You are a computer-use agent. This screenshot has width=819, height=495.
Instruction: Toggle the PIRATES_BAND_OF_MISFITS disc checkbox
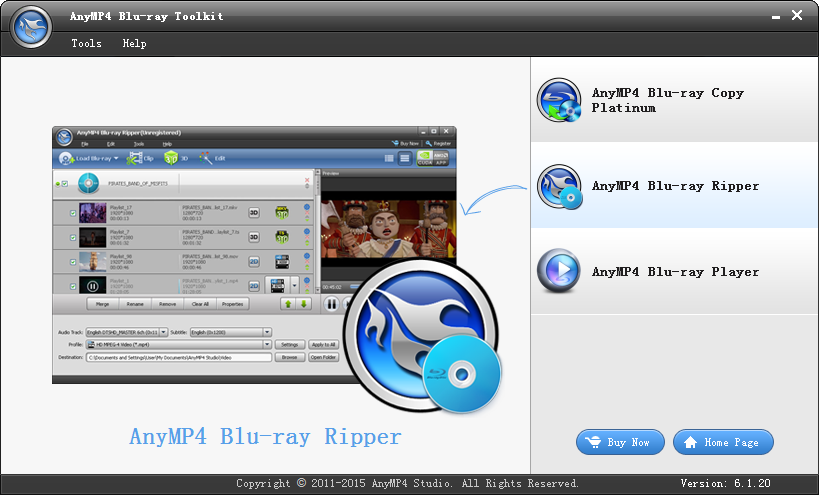65,184
